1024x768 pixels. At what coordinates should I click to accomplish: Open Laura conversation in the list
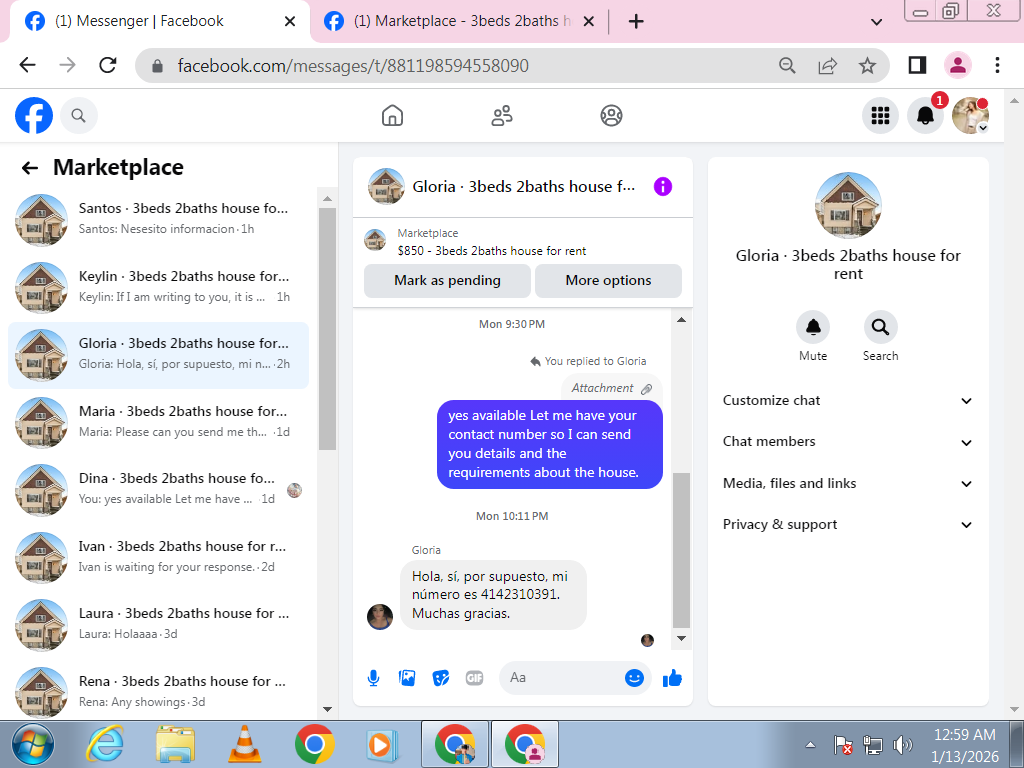[158, 625]
